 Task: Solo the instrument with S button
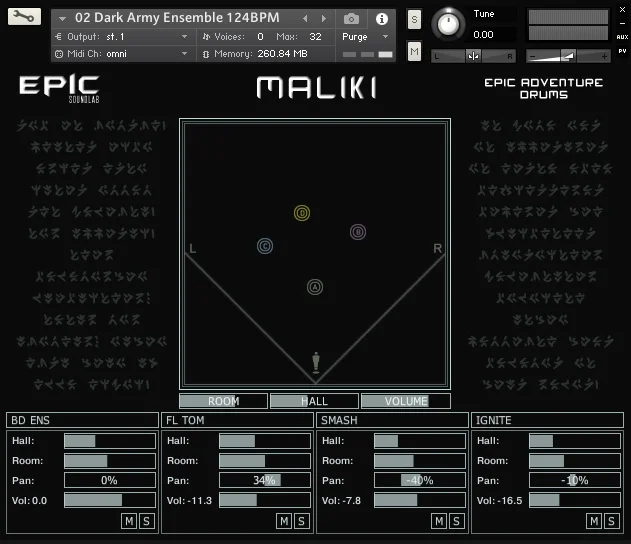pyautogui.click(x=414, y=20)
